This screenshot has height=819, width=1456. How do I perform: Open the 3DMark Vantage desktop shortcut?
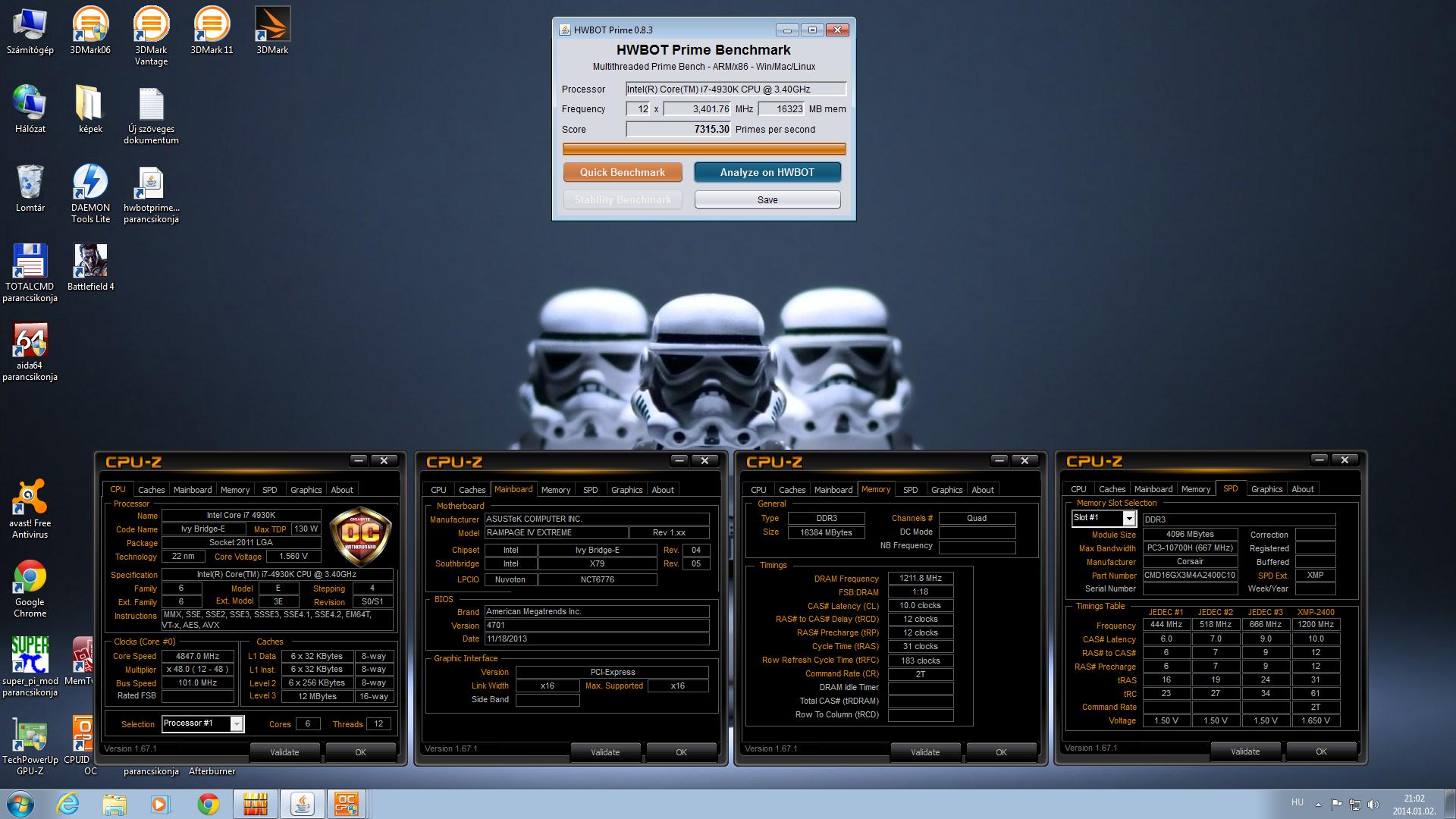151,36
